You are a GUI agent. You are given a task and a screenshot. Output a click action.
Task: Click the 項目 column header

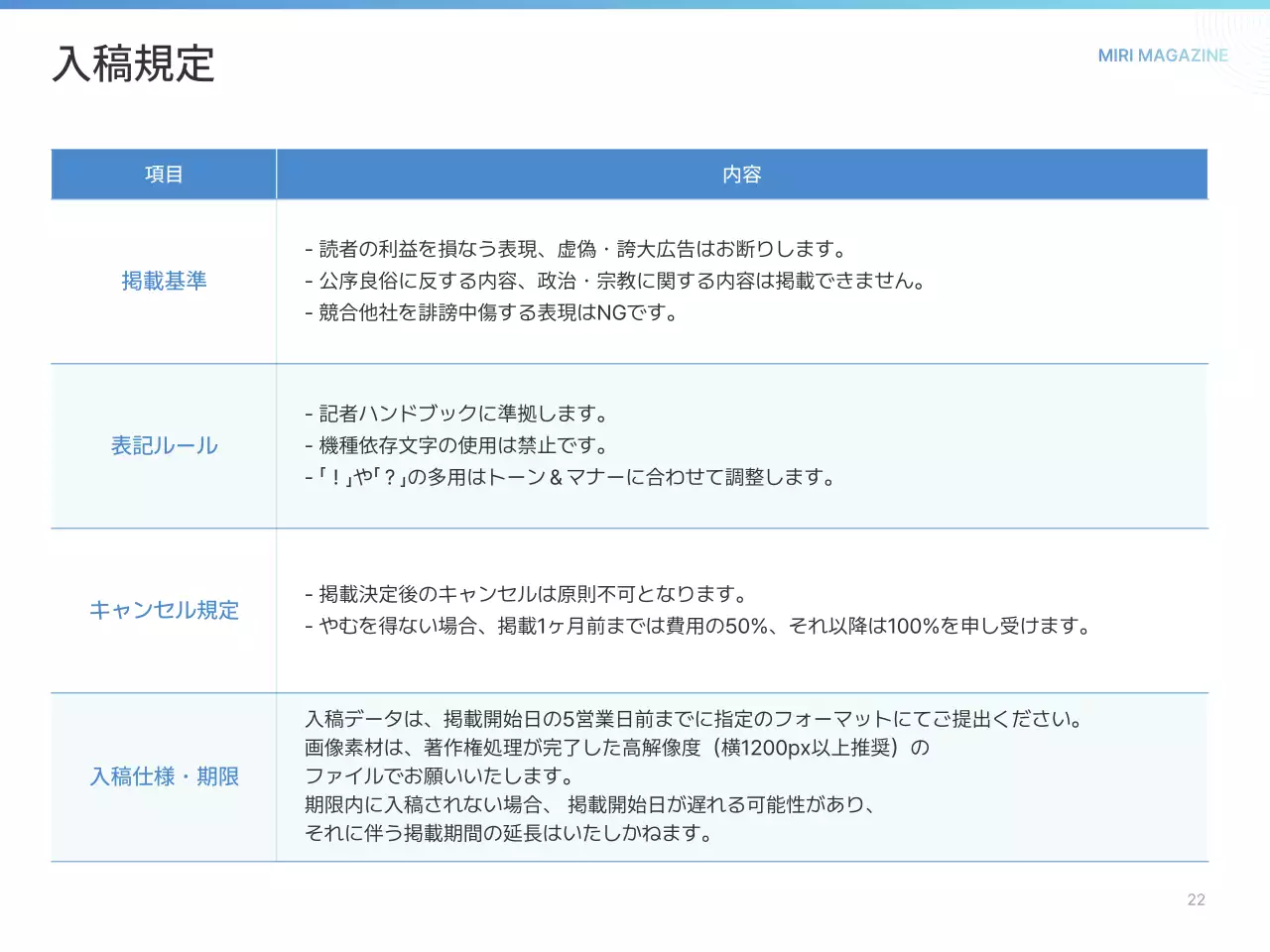[163, 174]
